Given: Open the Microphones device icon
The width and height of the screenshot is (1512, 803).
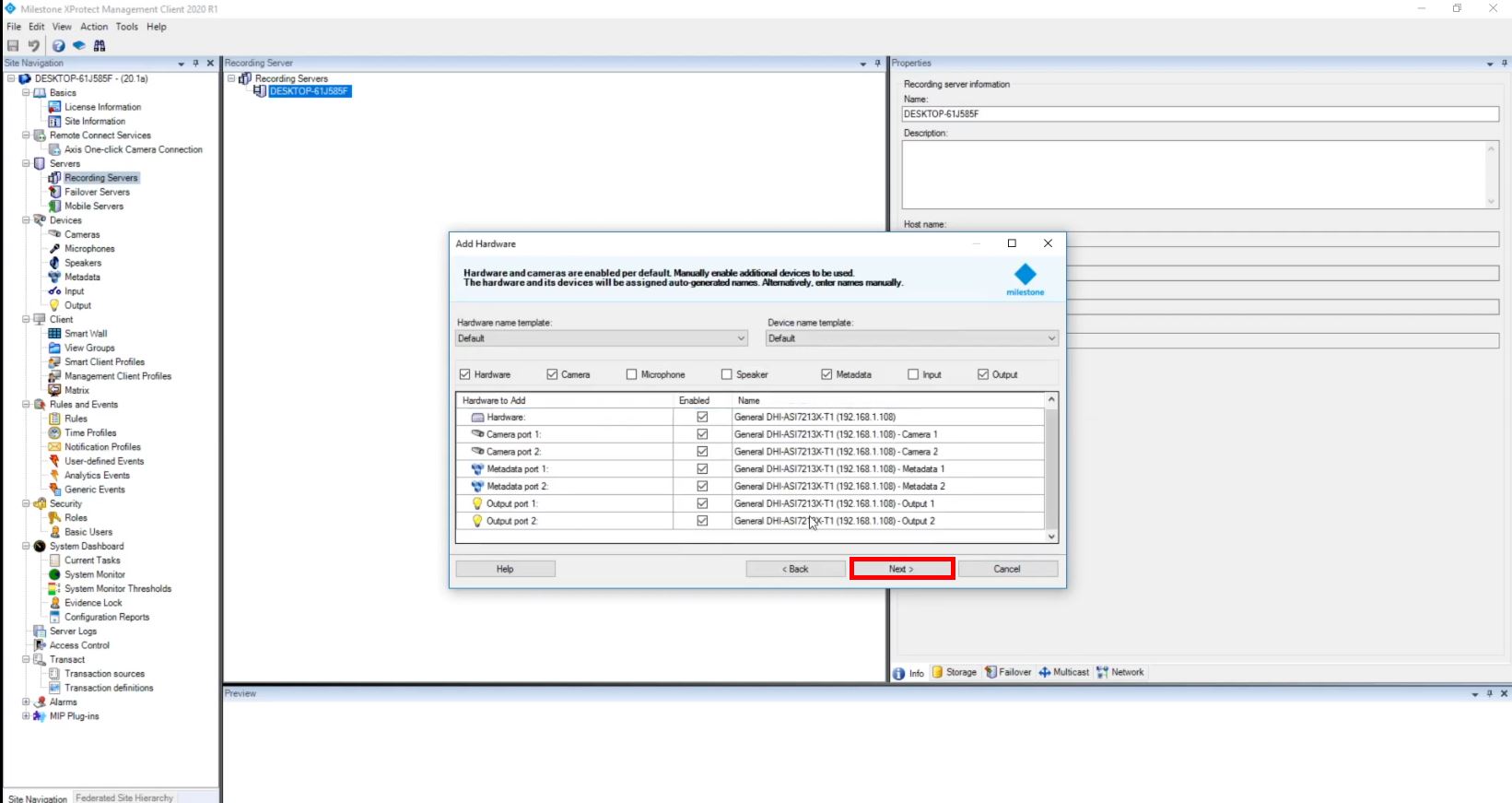Looking at the screenshot, I should [x=54, y=249].
